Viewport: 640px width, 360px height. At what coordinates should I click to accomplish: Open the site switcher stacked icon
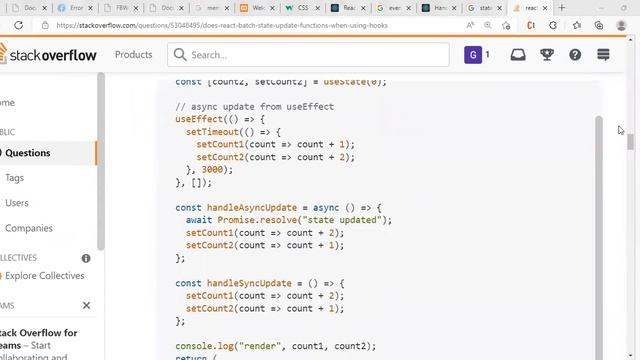[x=603, y=54]
